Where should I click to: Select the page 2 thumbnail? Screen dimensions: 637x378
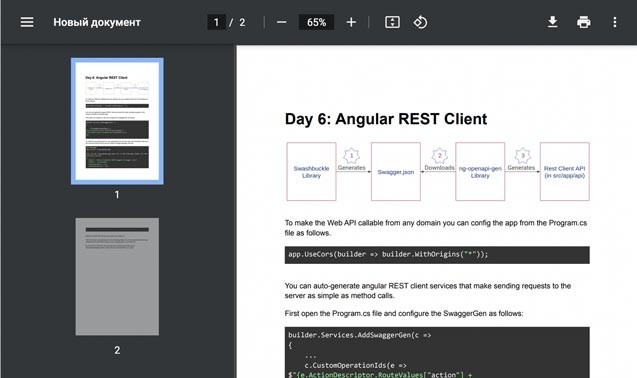117,277
